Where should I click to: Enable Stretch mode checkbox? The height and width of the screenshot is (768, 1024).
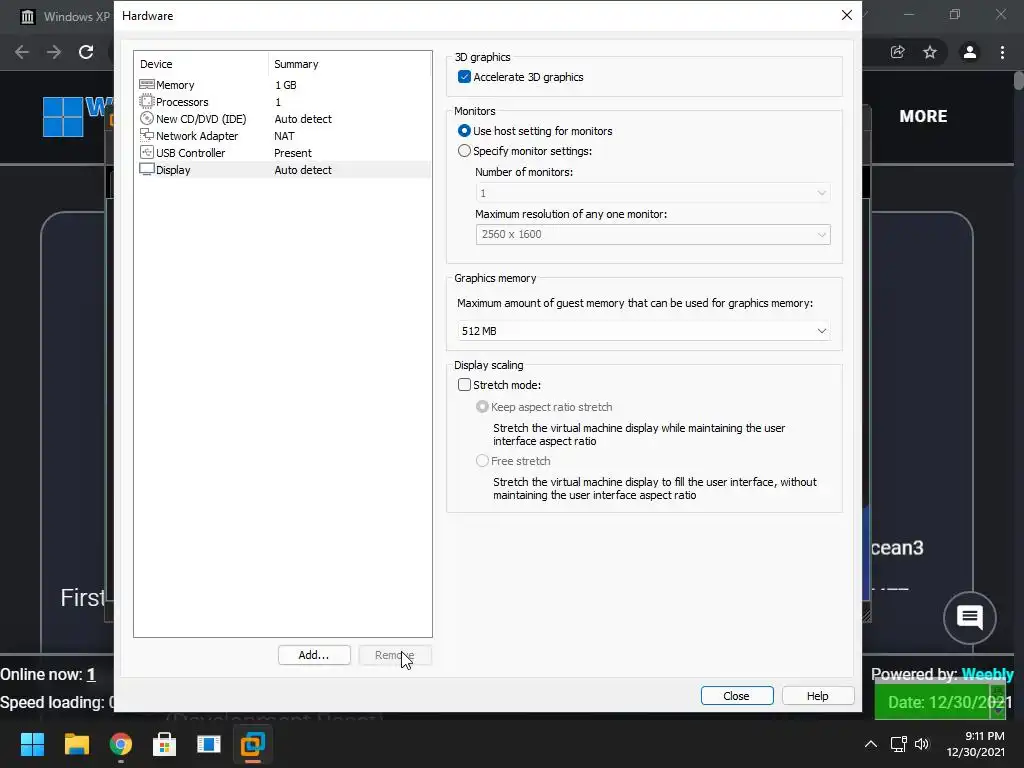tap(464, 385)
